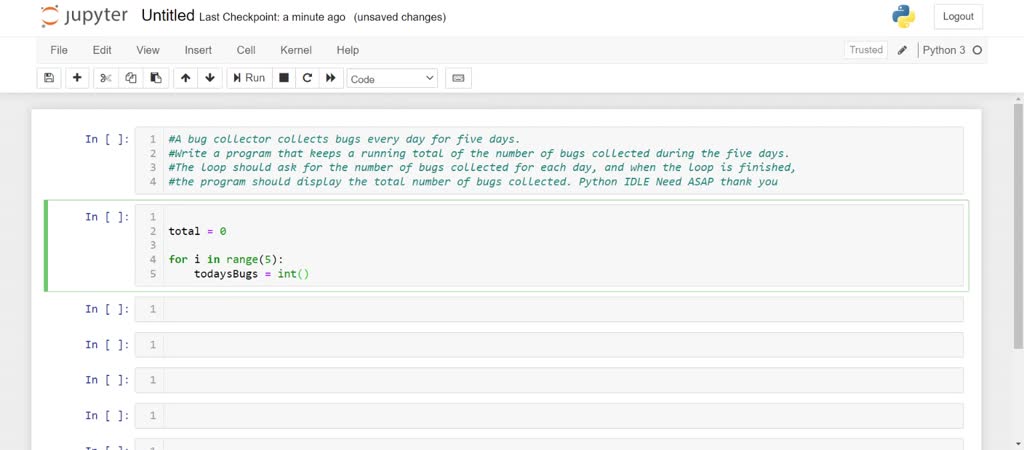This screenshot has height=450, width=1024.
Task: Run the selected cell
Action: pos(249,78)
